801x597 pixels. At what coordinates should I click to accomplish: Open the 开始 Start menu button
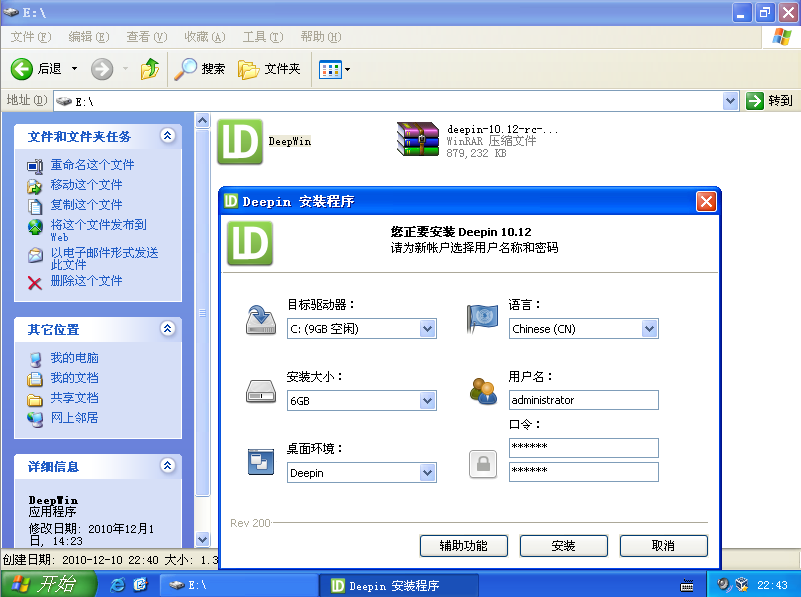pos(48,584)
